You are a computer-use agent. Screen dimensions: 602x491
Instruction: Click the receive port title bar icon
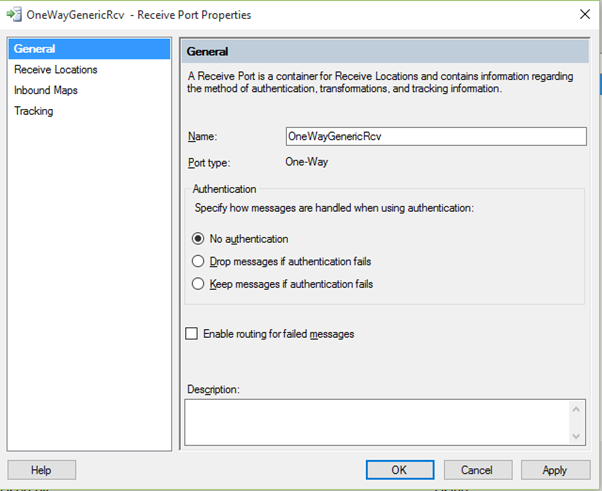14,15
